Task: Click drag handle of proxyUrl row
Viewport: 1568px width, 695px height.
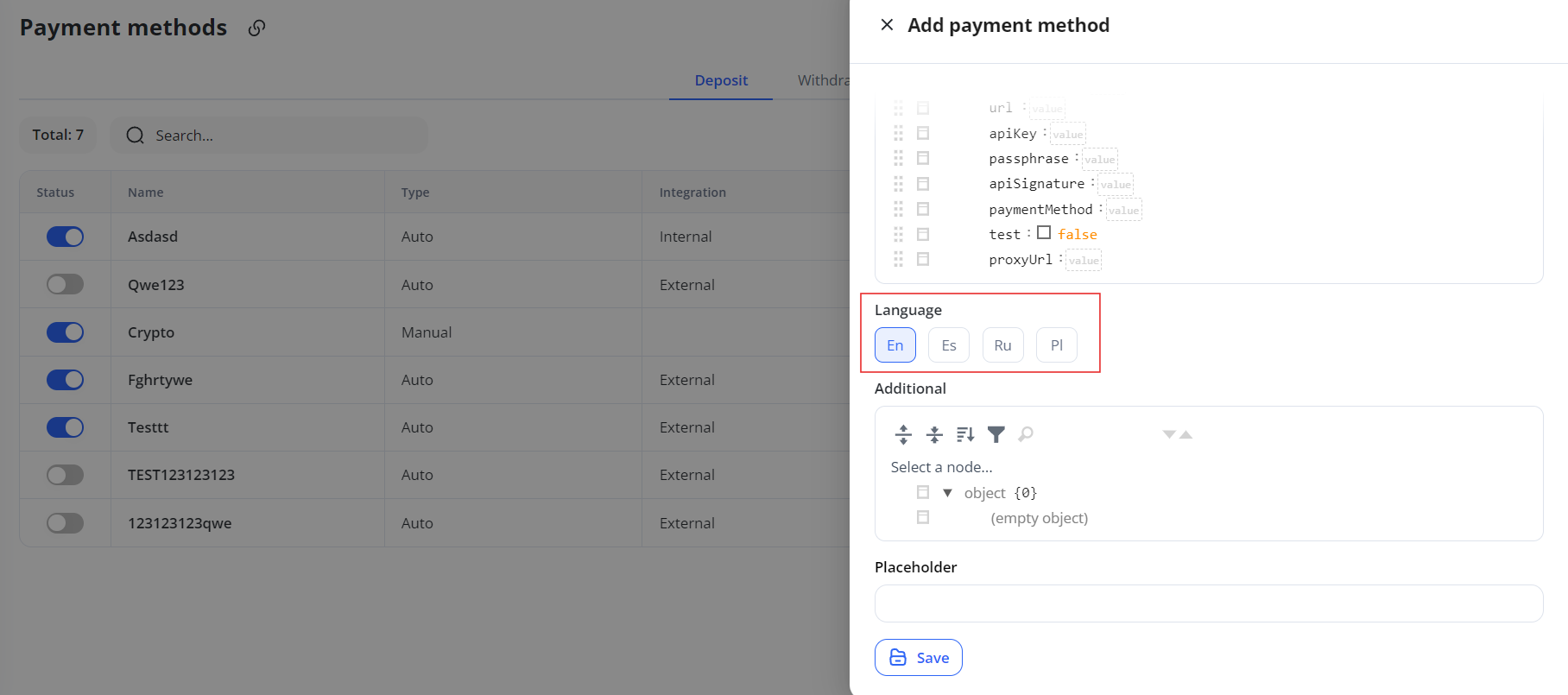Action: [899, 259]
